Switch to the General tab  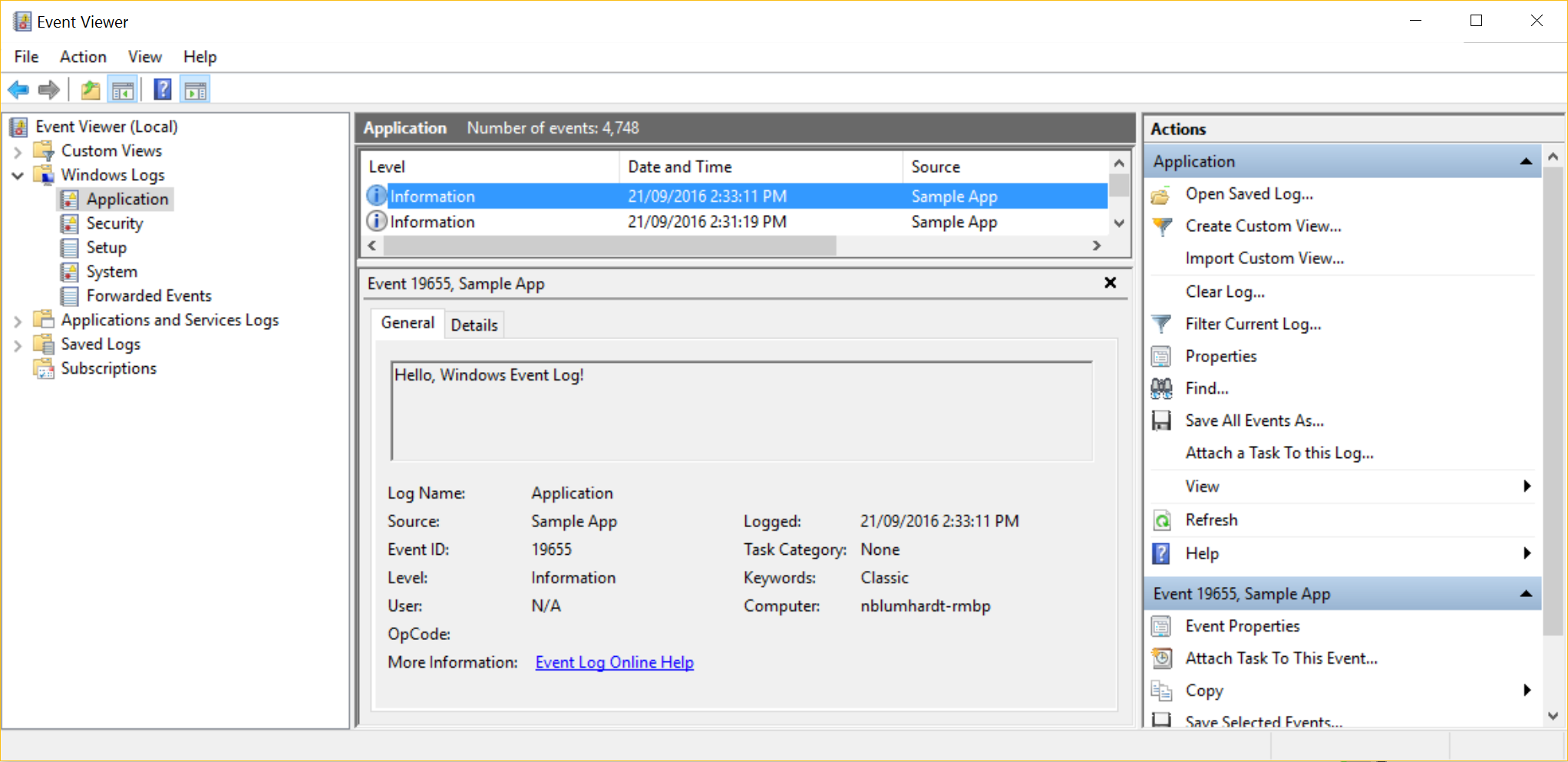coord(408,323)
